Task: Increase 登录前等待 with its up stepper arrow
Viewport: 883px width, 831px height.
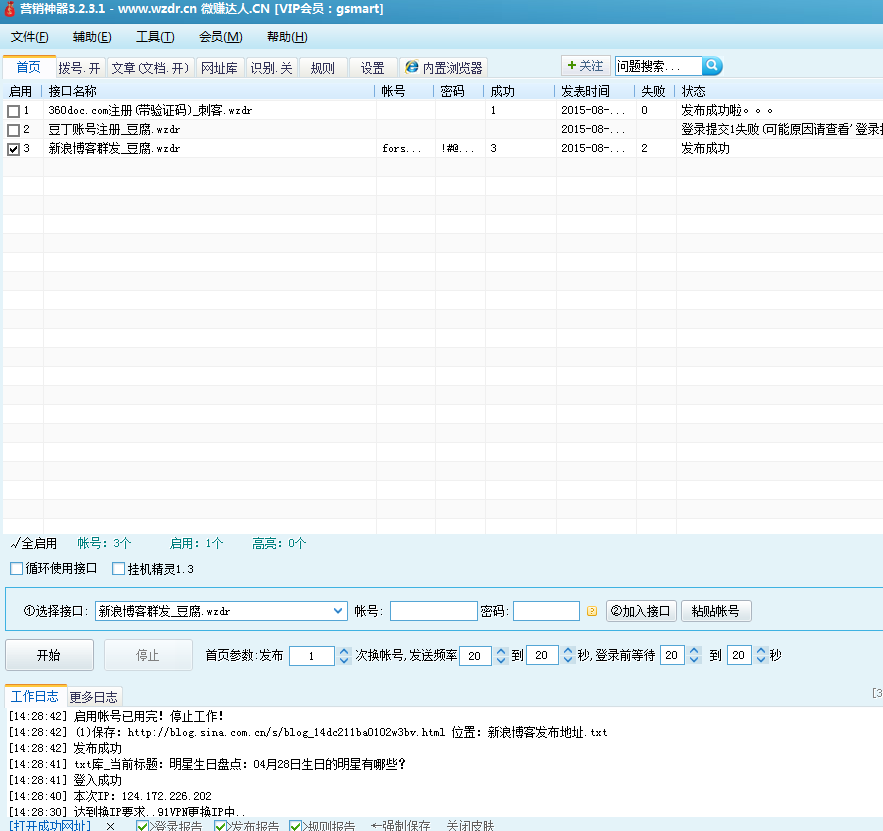Action: [696, 650]
